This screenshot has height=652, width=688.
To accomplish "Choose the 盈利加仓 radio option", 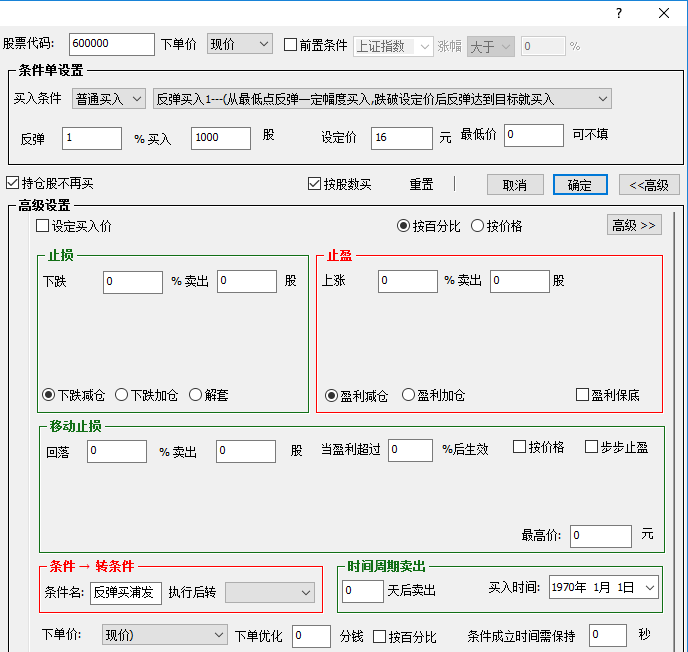I will tap(408, 395).
